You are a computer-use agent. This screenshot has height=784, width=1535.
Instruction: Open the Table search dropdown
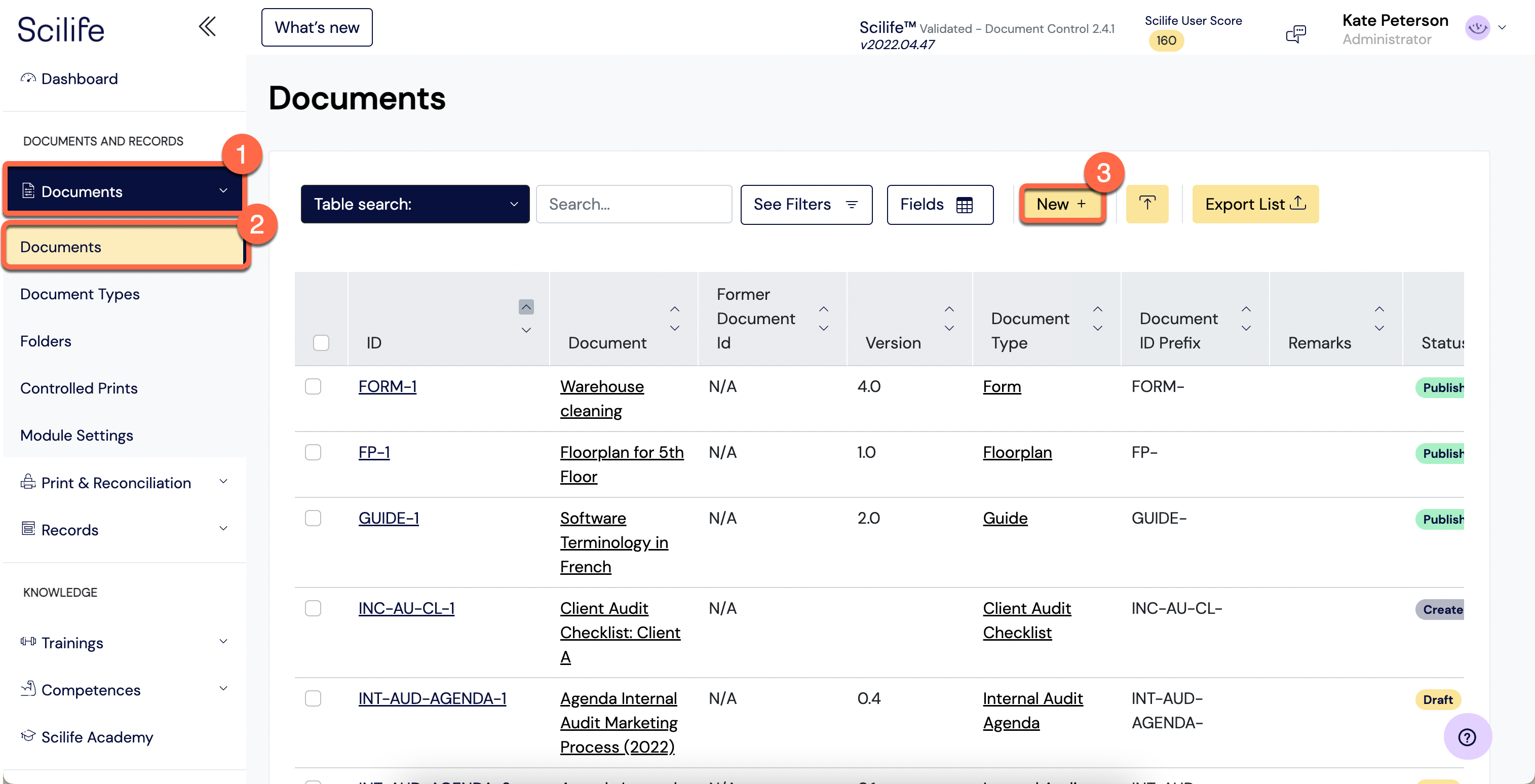pyautogui.click(x=415, y=204)
